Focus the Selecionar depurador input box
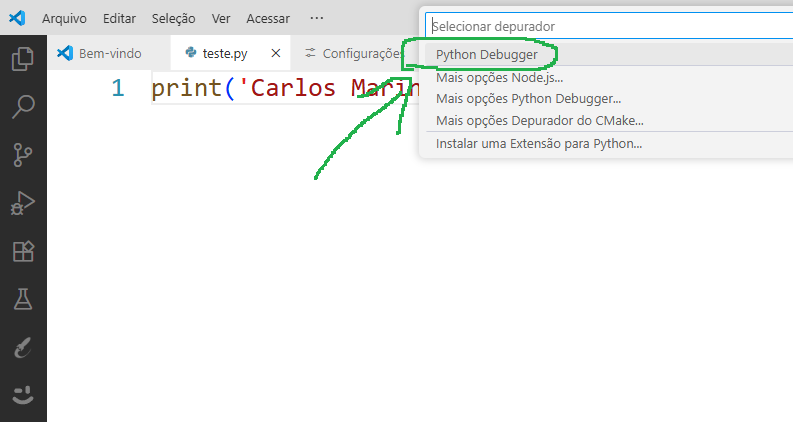Screen dimensions: 793x422 (x=606, y=26)
